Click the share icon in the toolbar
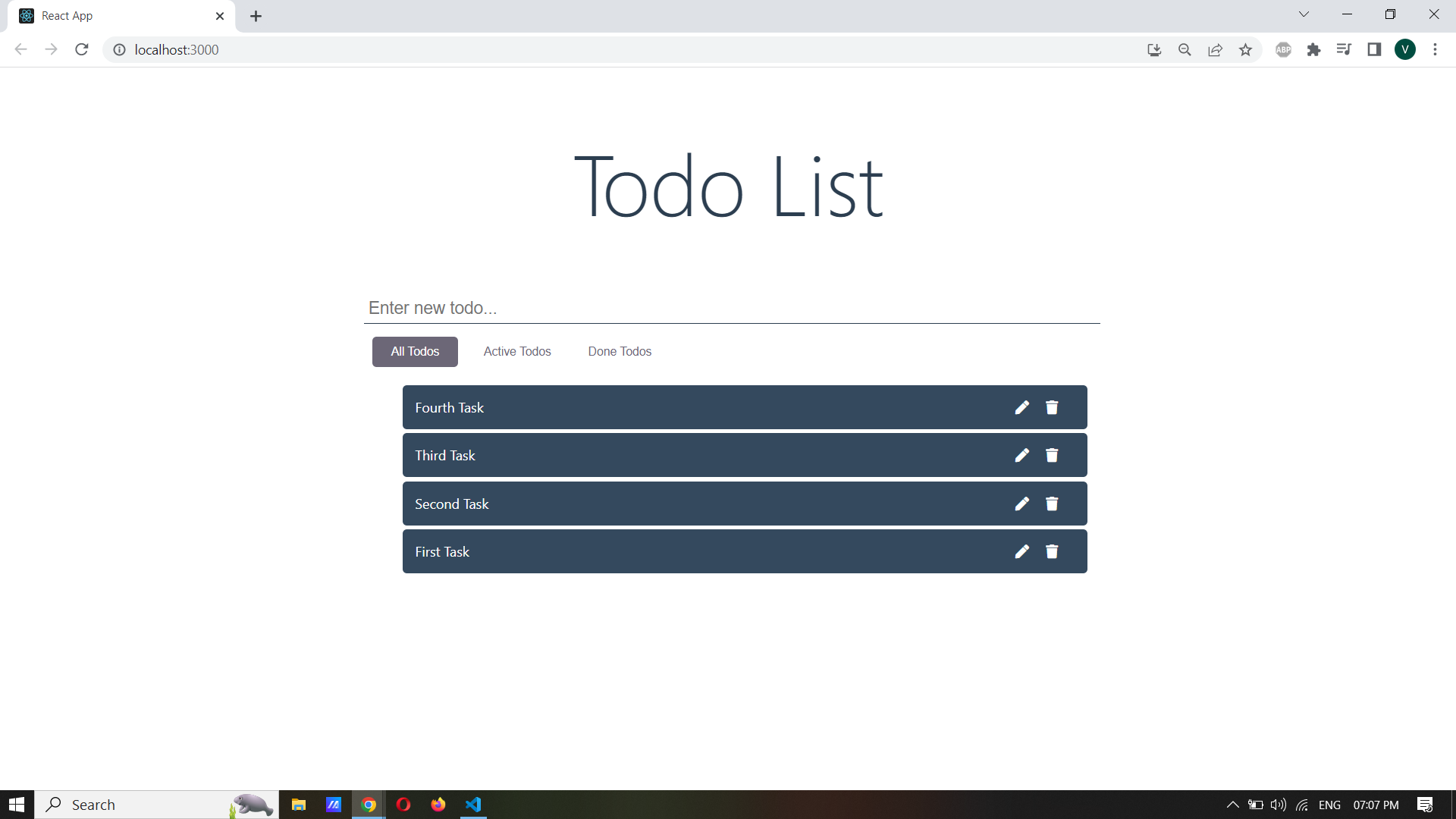This screenshot has height=819, width=1456. pos(1215,49)
